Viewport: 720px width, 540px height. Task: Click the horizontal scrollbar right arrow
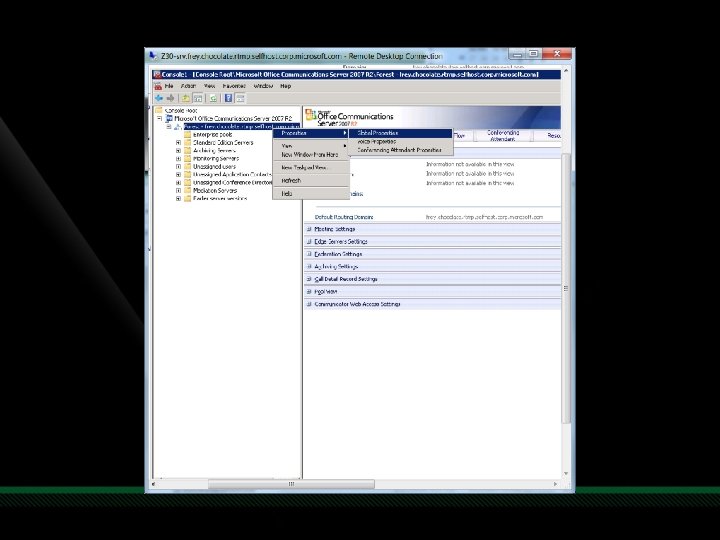(555, 484)
